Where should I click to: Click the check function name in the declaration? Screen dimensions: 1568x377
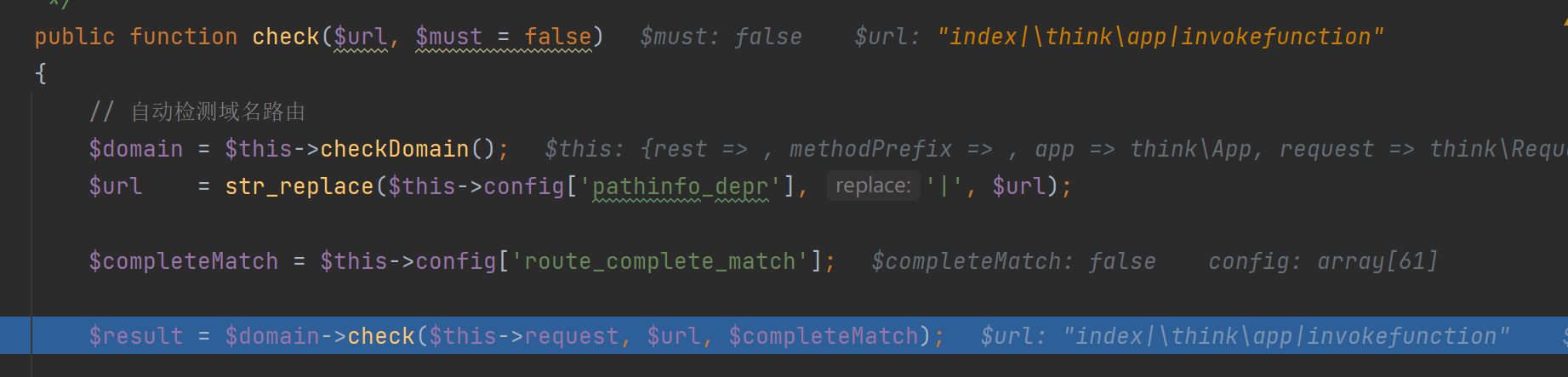[x=286, y=37]
